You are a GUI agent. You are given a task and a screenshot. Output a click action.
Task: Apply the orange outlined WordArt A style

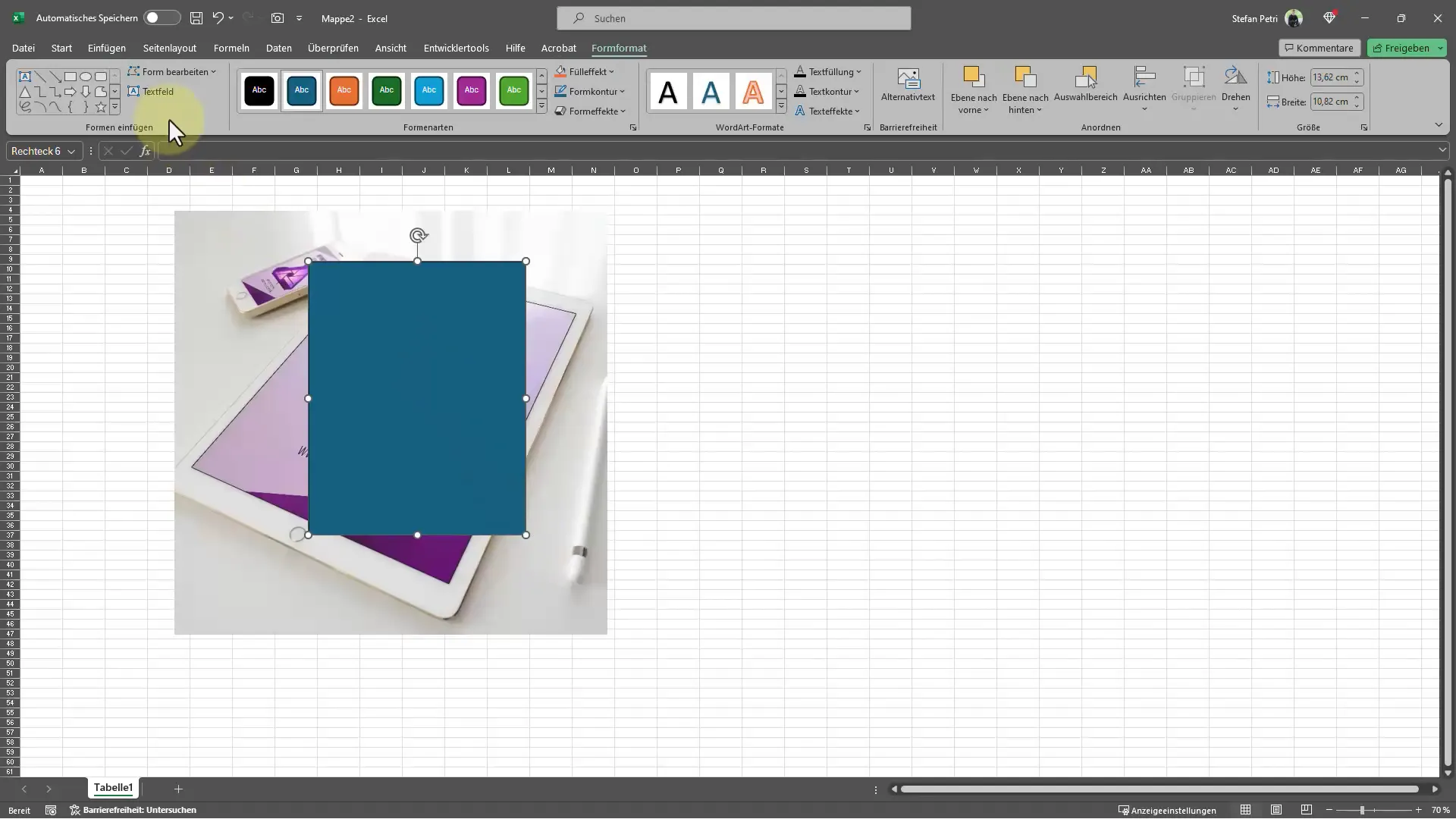753,92
